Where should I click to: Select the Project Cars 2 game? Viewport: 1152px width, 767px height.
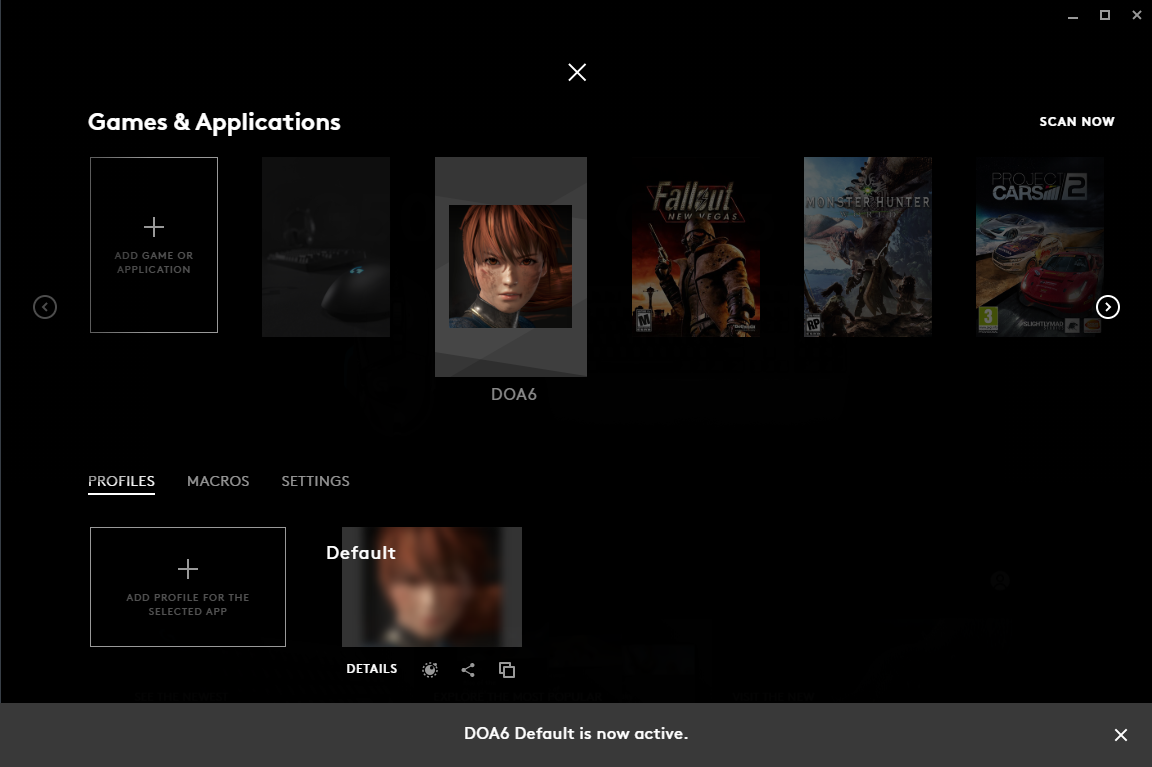pyautogui.click(x=1040, y=247)
